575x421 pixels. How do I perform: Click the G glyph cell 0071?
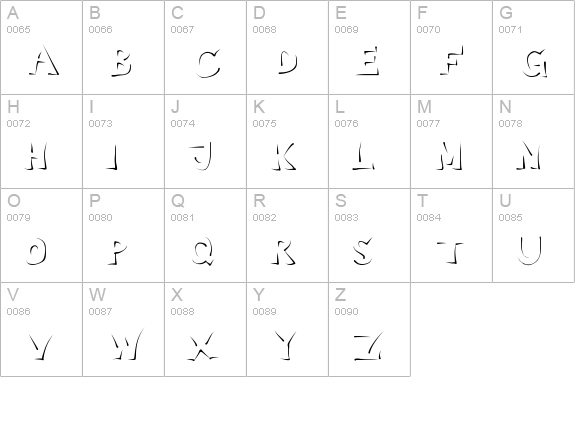click(x=534, y=47)
